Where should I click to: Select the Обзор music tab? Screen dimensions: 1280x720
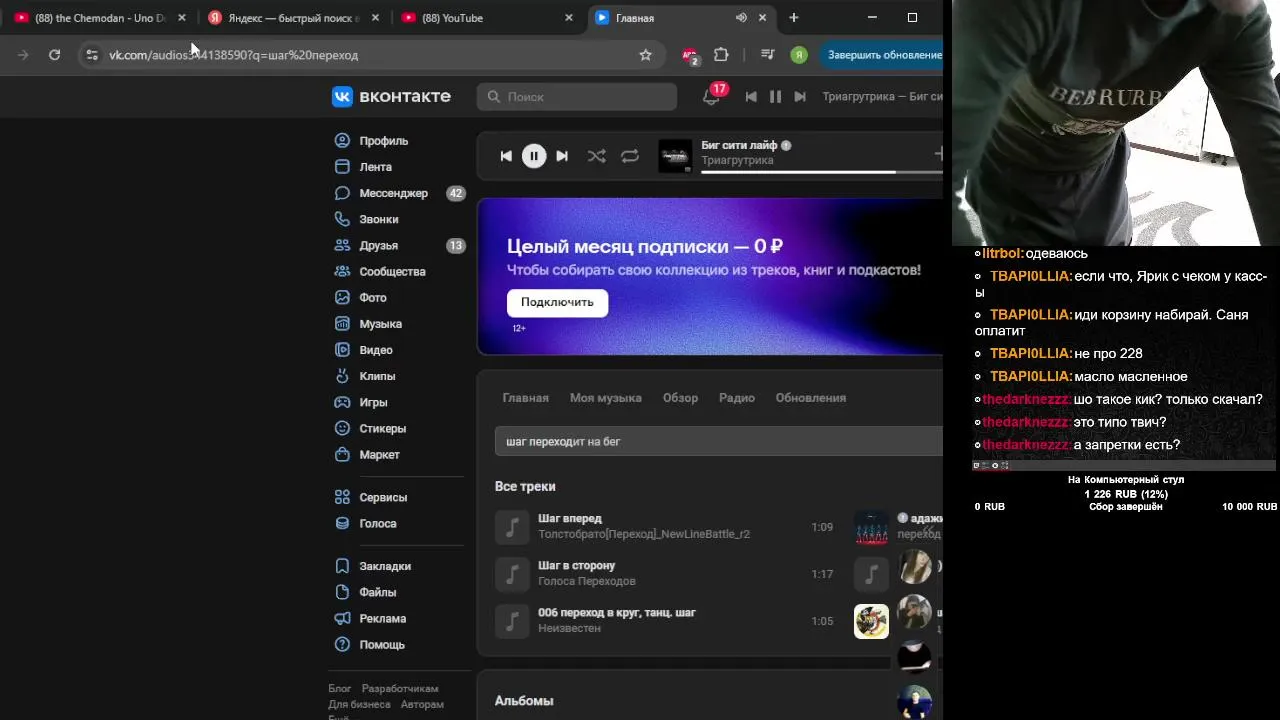[680, 398]
